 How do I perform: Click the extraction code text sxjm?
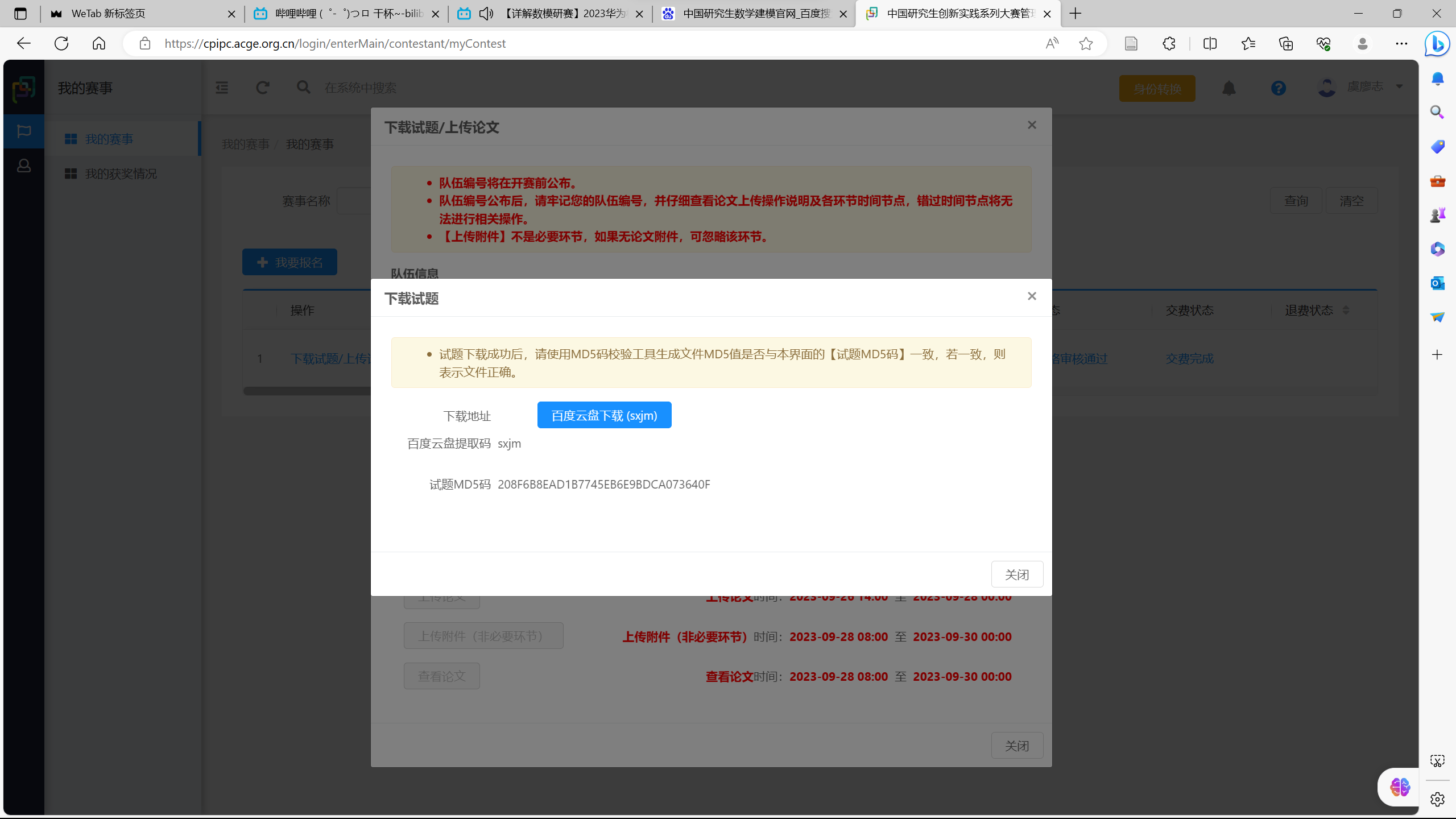click(x=509, y=444)
